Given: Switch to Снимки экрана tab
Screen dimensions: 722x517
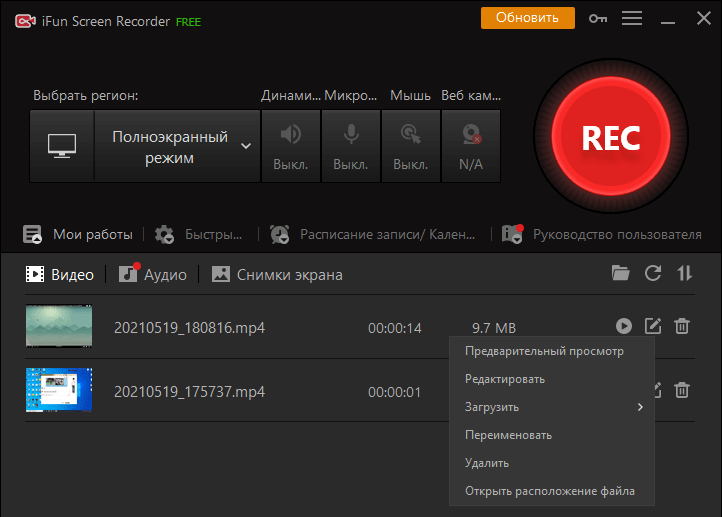Looking at the screenshot, I should tap(277, 274).
